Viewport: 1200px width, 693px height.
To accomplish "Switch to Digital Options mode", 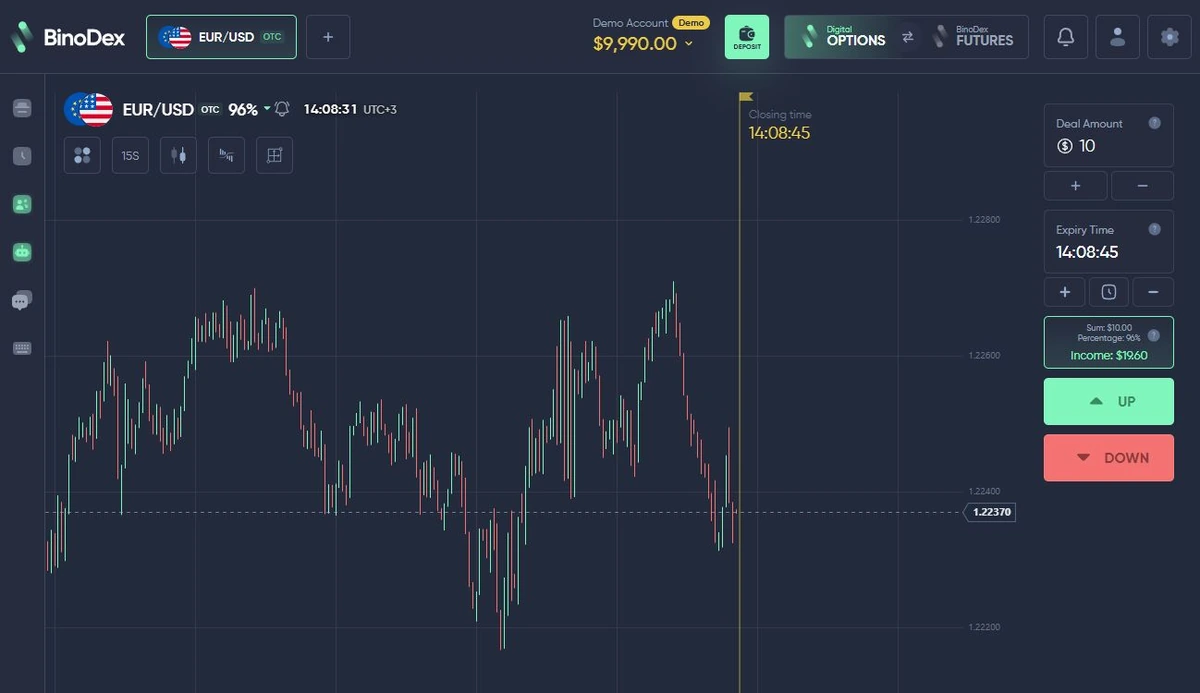I will pos(845,37).
